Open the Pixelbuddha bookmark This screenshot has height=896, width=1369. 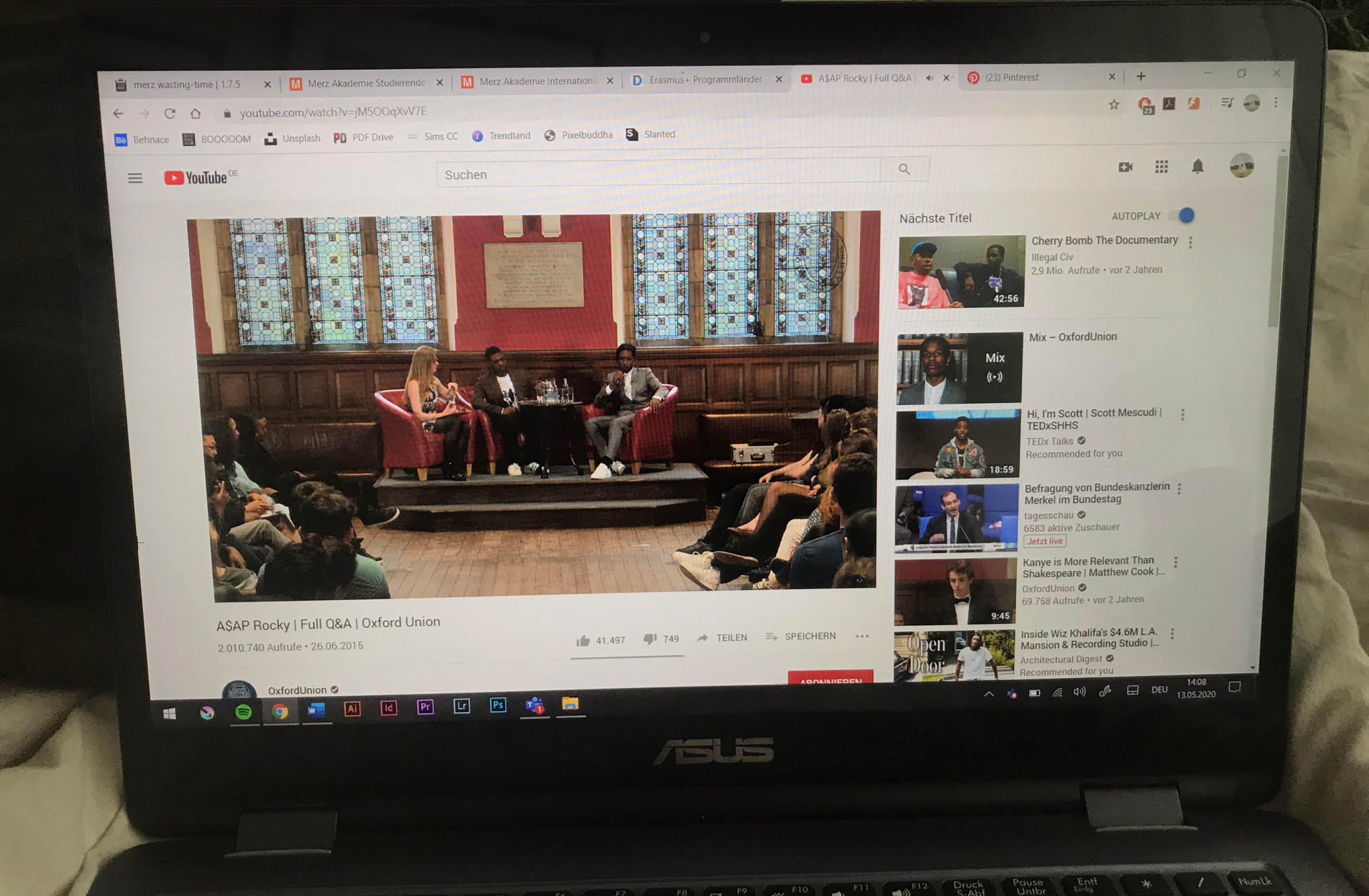pos(578,135)
